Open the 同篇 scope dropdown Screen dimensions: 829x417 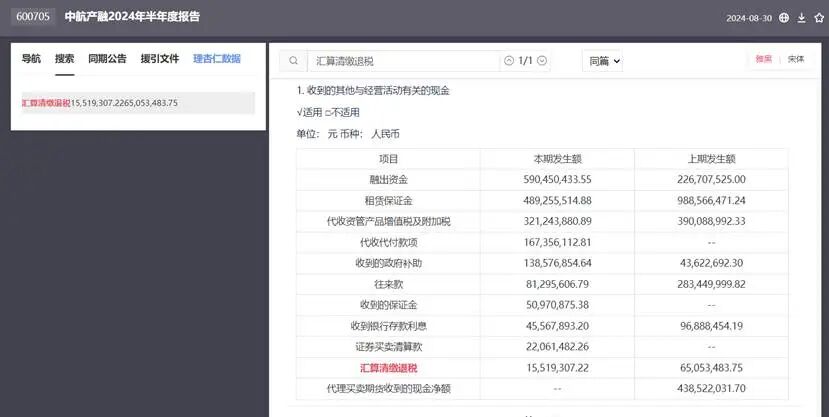604,61
